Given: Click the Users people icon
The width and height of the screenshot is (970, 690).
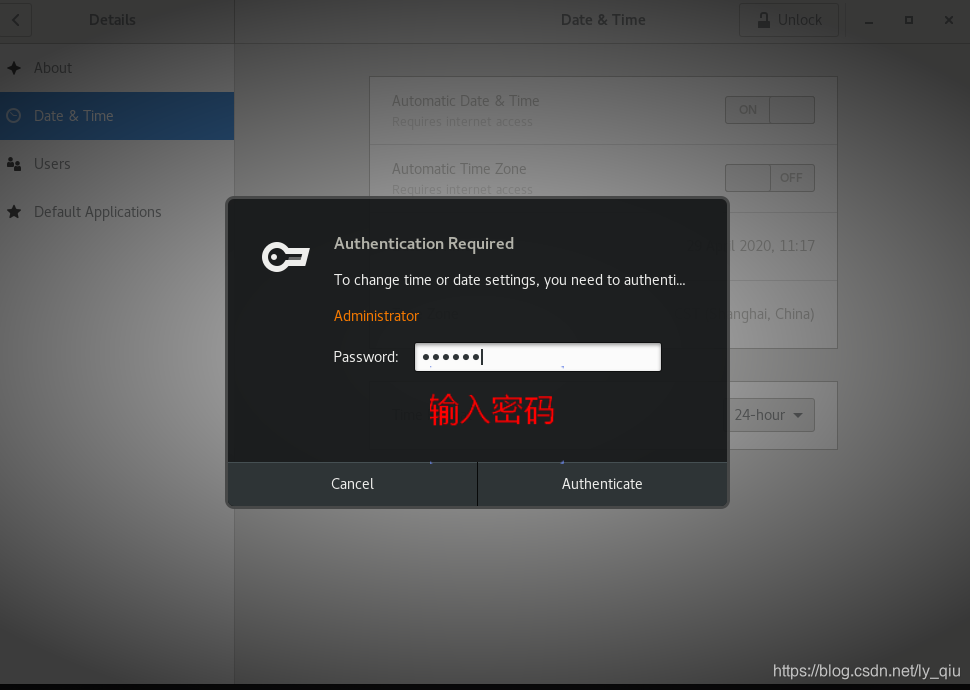Looking at the screenshot, I should coord(14,164).
